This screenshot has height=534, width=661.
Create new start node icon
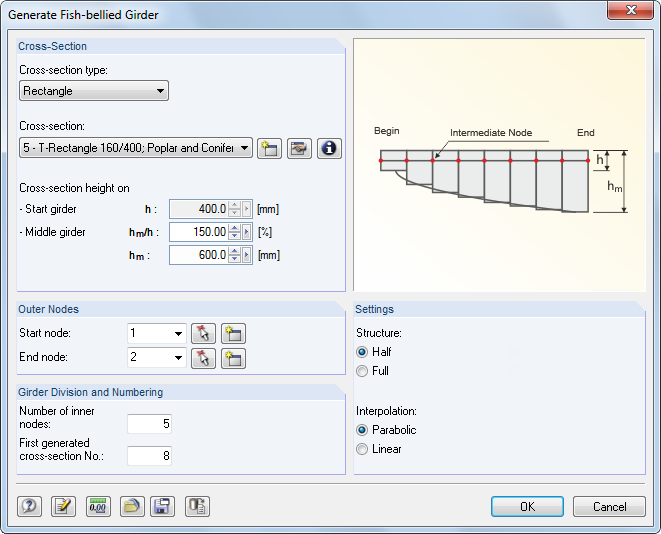point(233,334)
